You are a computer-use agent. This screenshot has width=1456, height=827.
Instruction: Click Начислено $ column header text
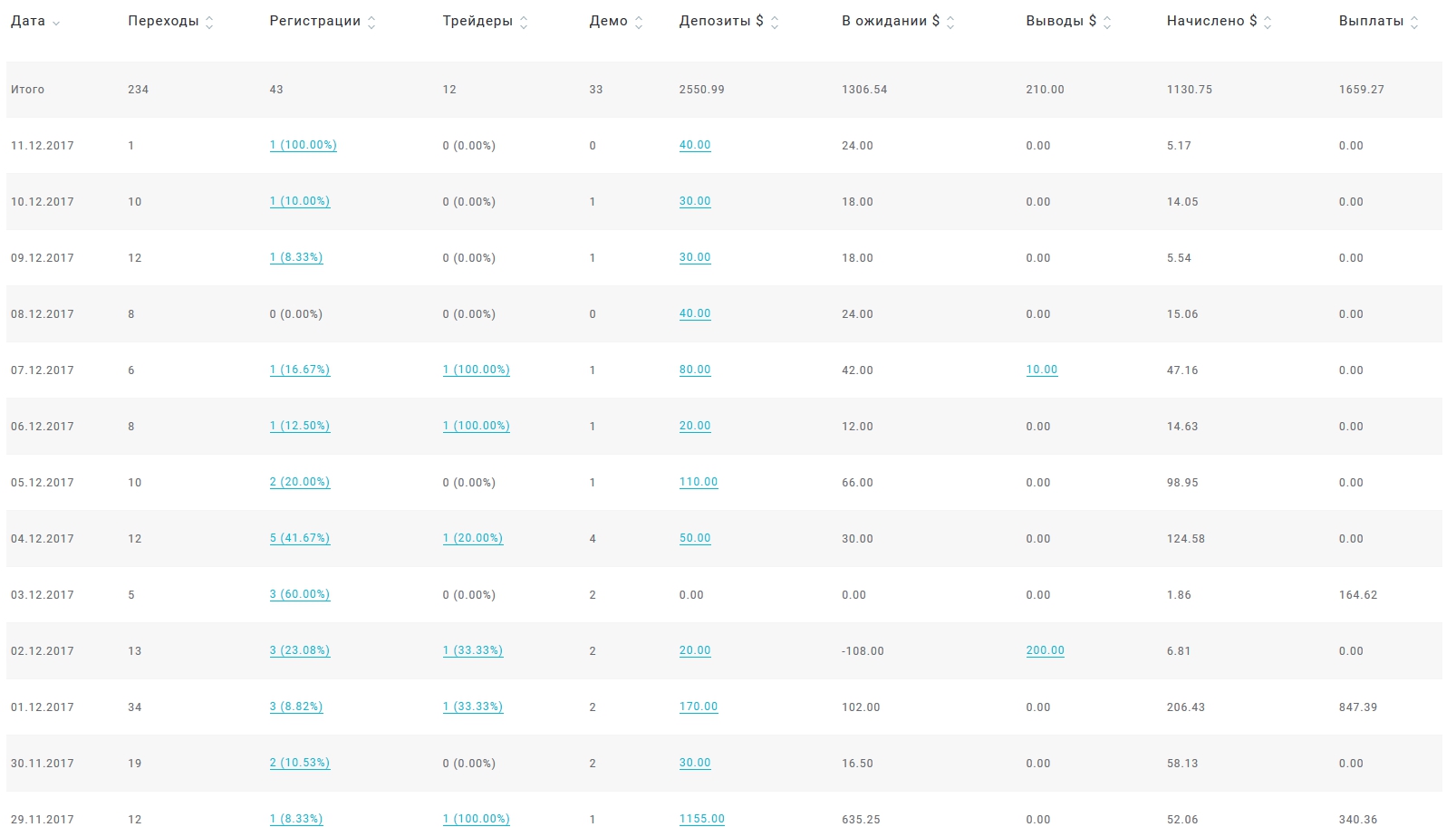coord(1210,21)
